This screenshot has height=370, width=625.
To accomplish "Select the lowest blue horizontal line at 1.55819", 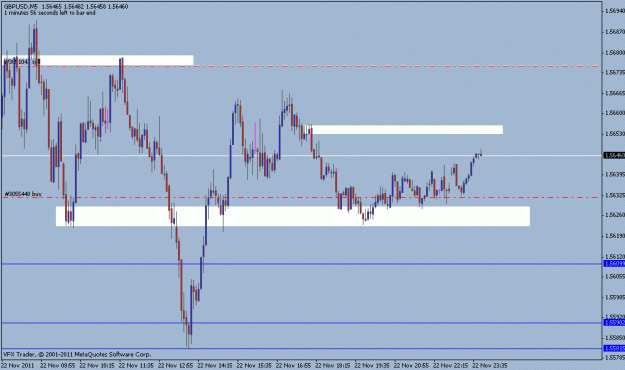I will click(303, 348).
